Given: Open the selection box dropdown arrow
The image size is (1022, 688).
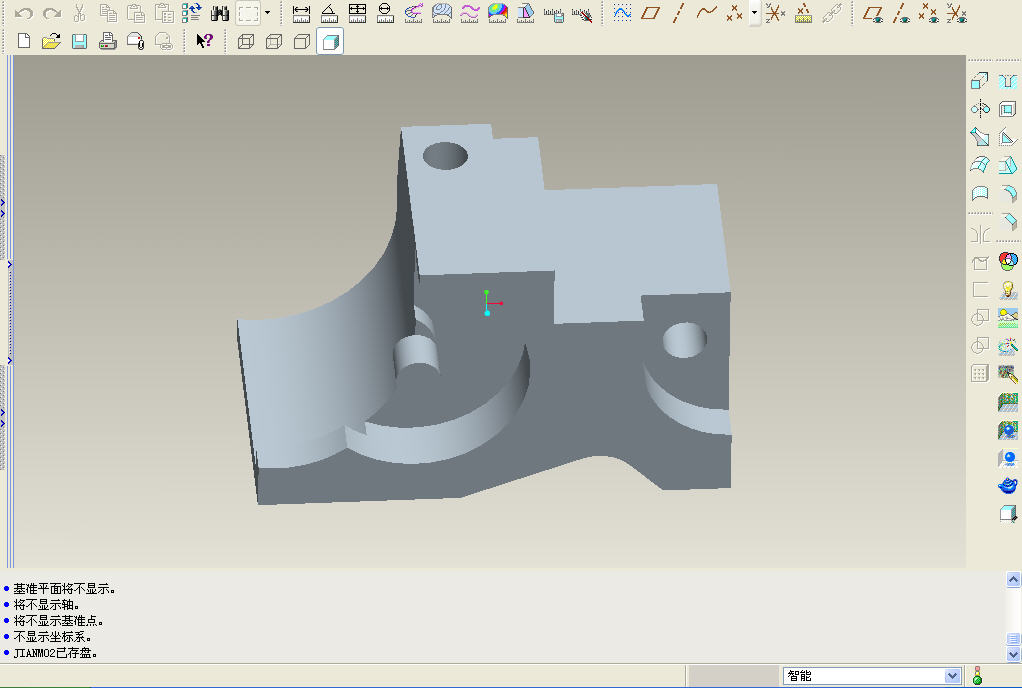Looking at the screenshot, I should point(267,13).
